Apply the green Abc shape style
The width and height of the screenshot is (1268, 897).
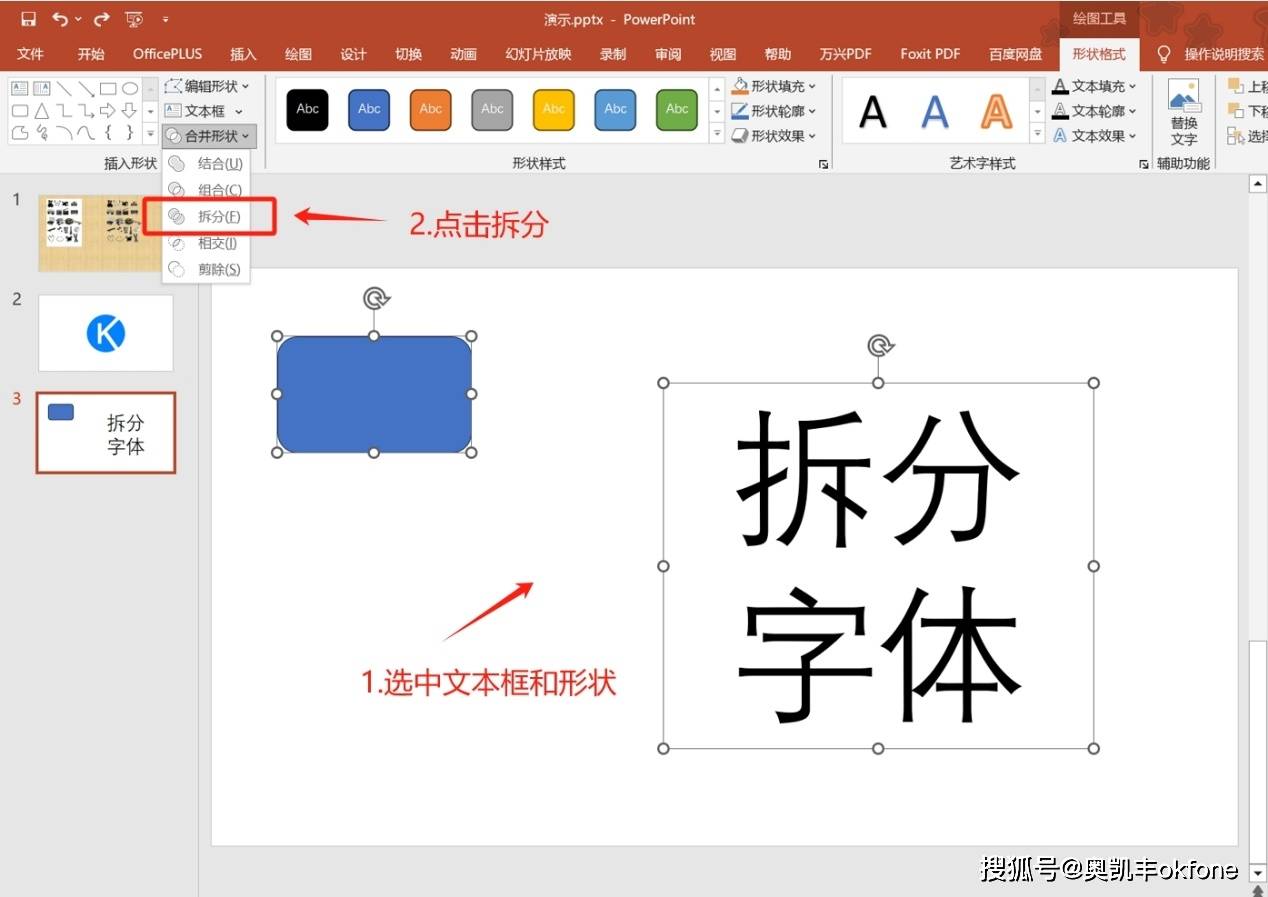(676, 110)
